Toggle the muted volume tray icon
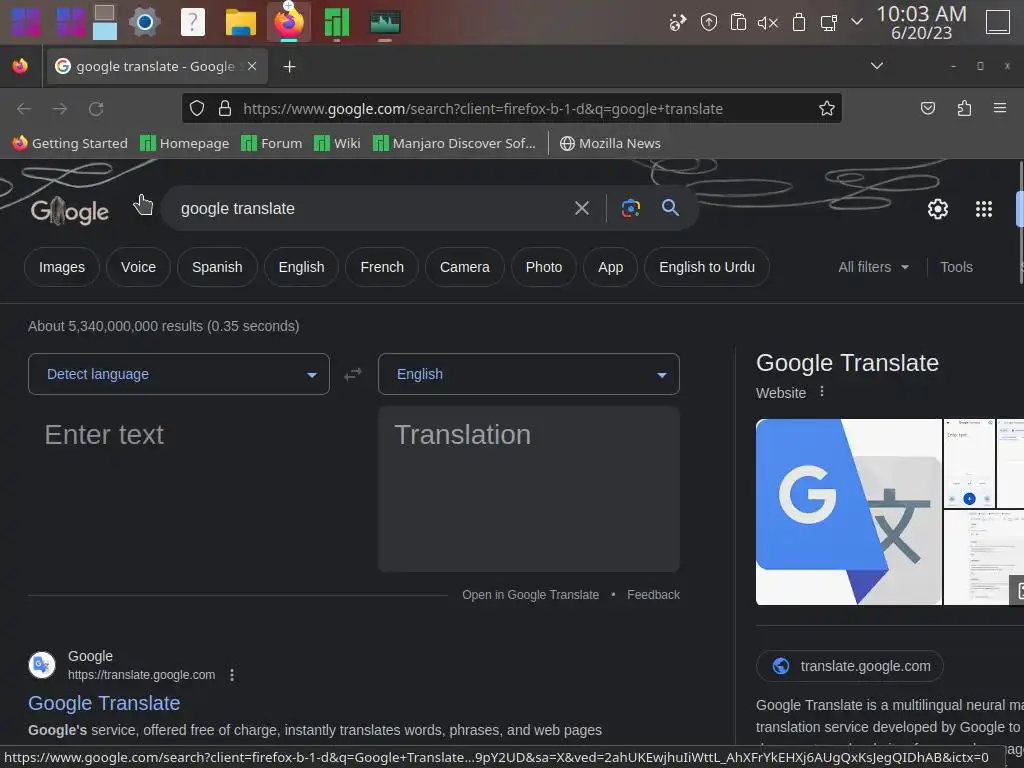 click(768, 23)
